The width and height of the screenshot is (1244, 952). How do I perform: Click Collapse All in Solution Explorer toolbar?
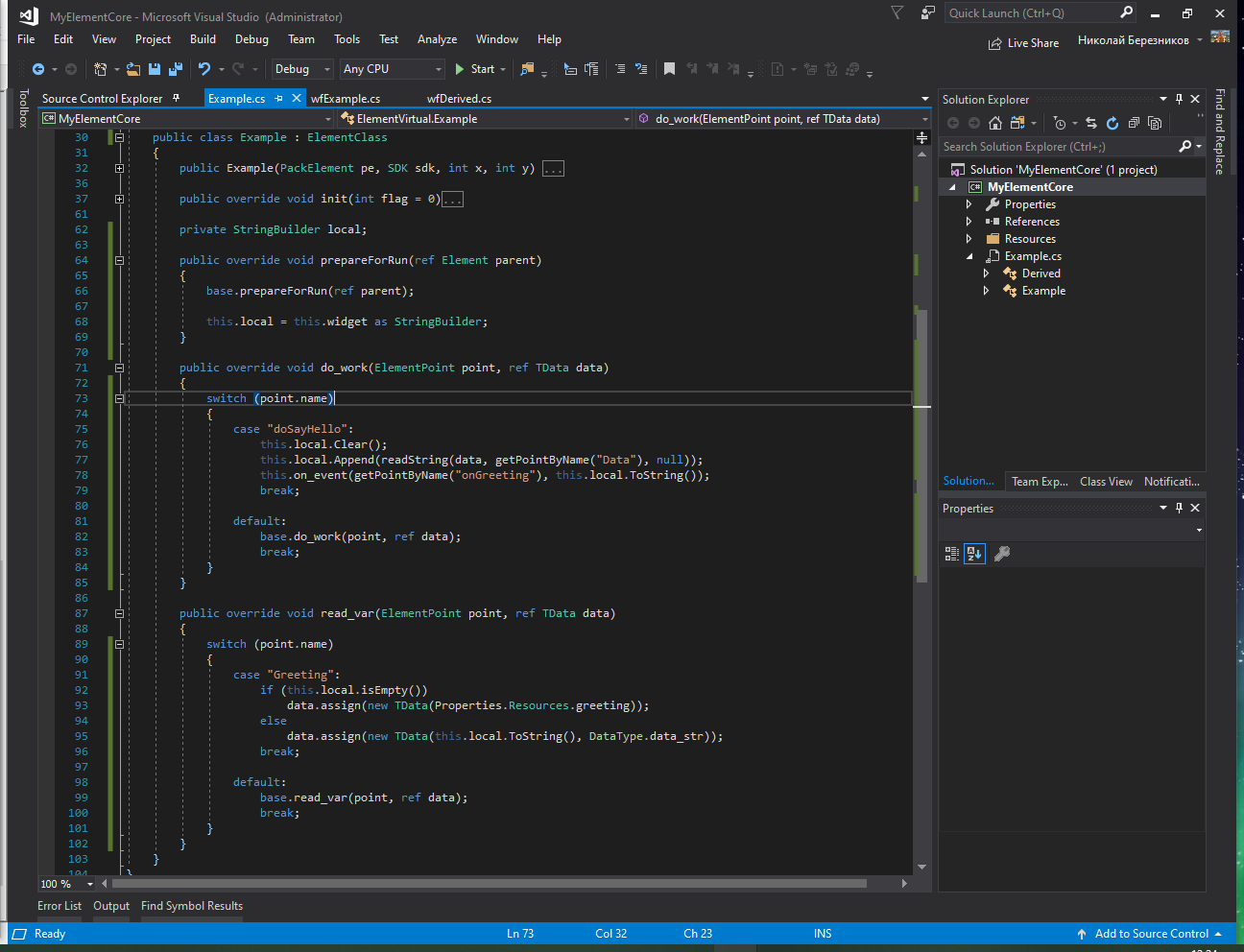(x=1134, y=123)
